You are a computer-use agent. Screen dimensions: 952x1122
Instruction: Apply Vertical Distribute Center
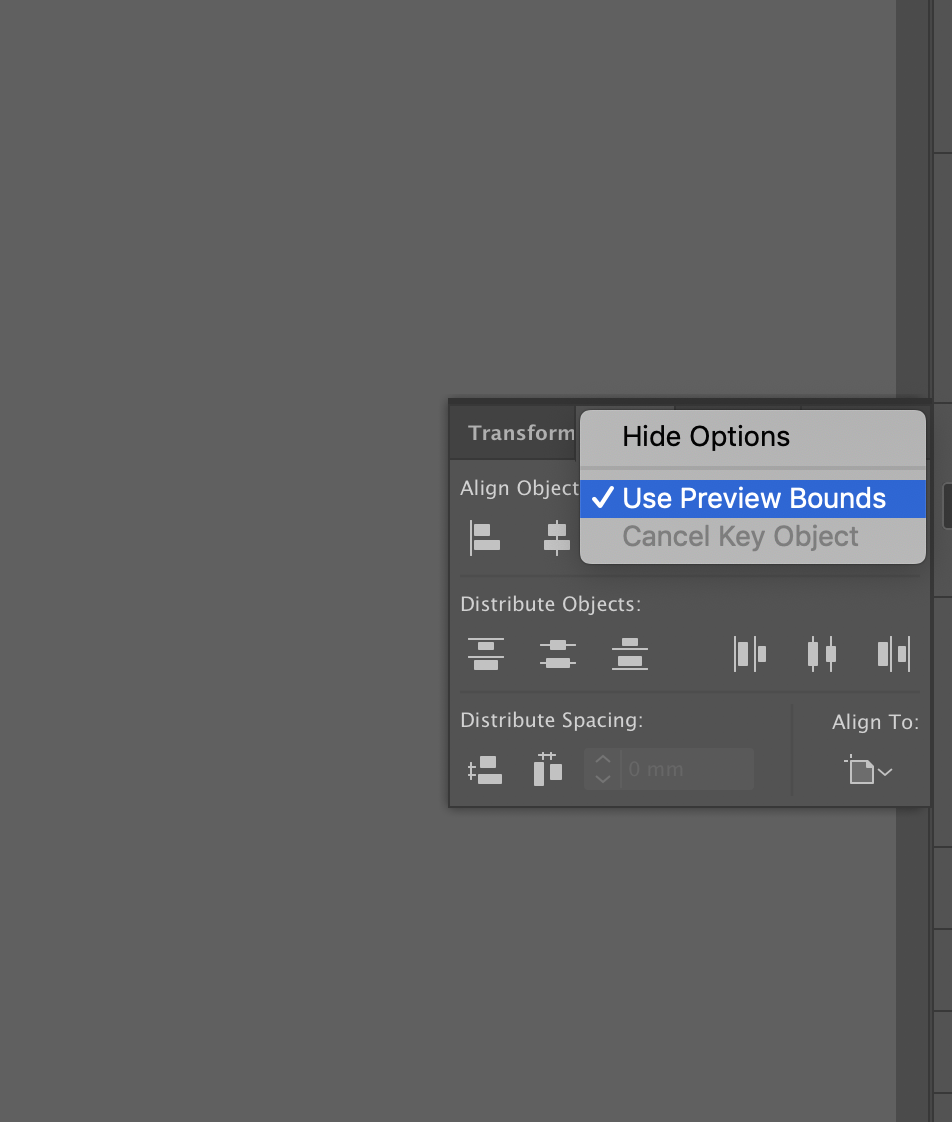pos(557,654)
